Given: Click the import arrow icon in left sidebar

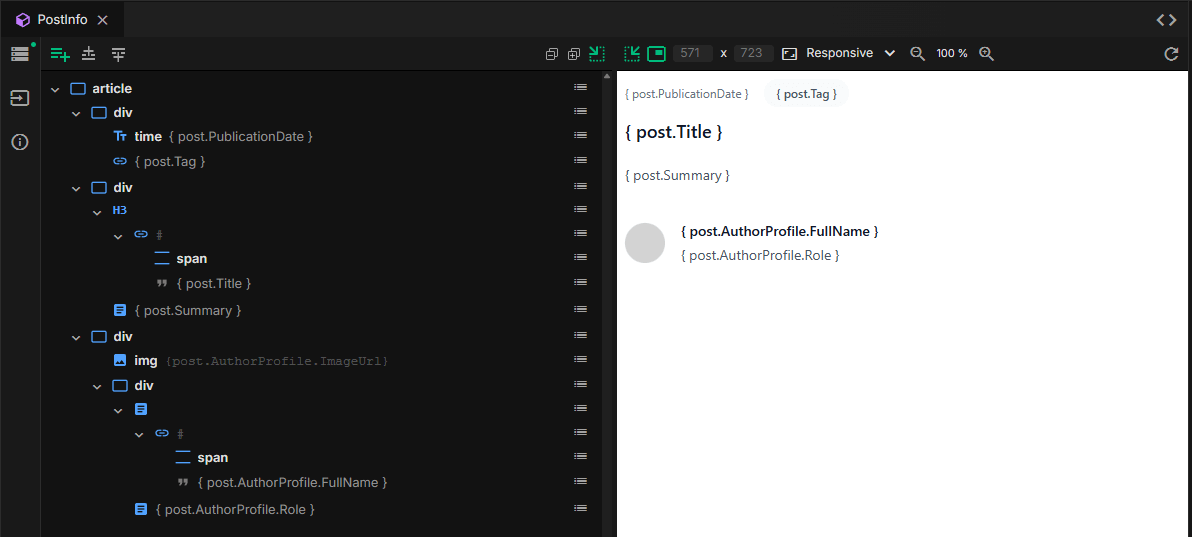Looking at the screenshot, I should click(x=20, y=98).
